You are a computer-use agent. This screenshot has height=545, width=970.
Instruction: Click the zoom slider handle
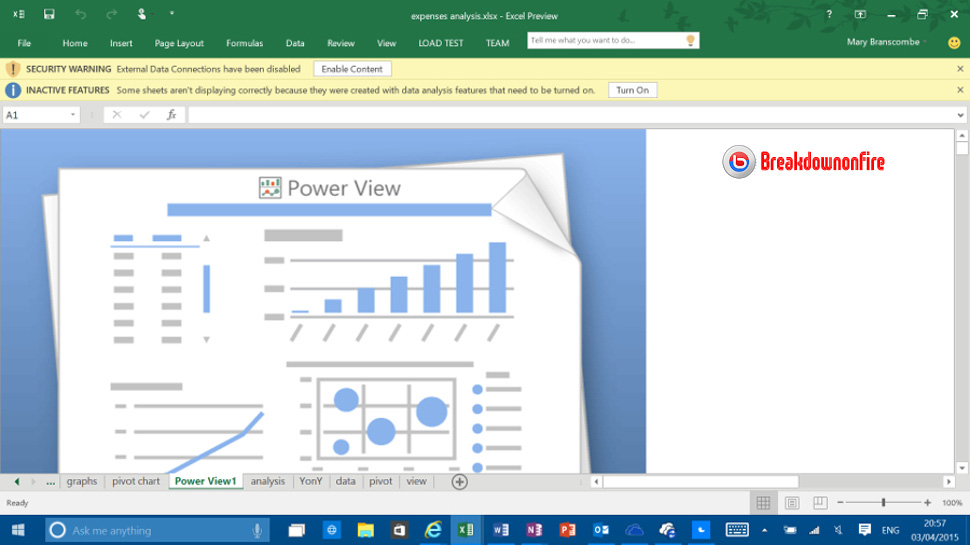(x=883, y=503)
